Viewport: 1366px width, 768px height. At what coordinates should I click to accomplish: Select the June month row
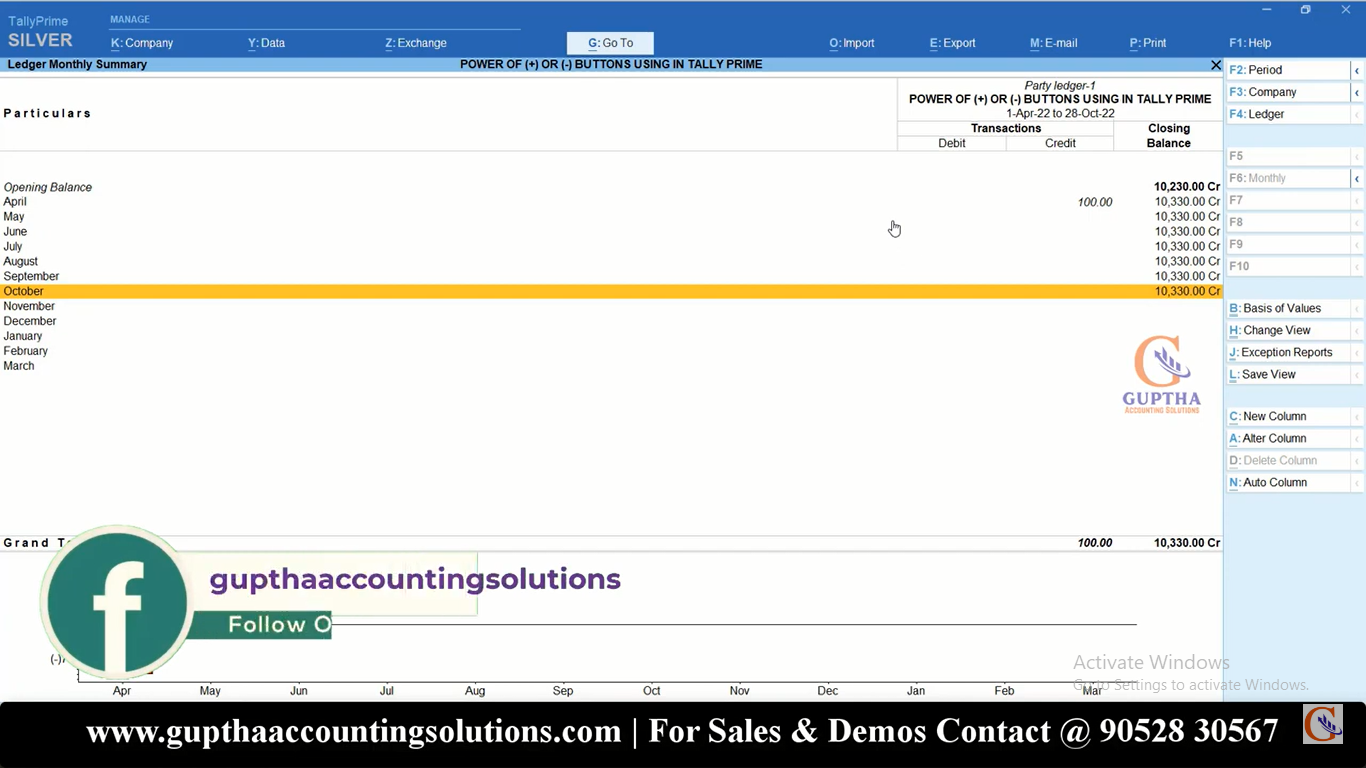611,232
